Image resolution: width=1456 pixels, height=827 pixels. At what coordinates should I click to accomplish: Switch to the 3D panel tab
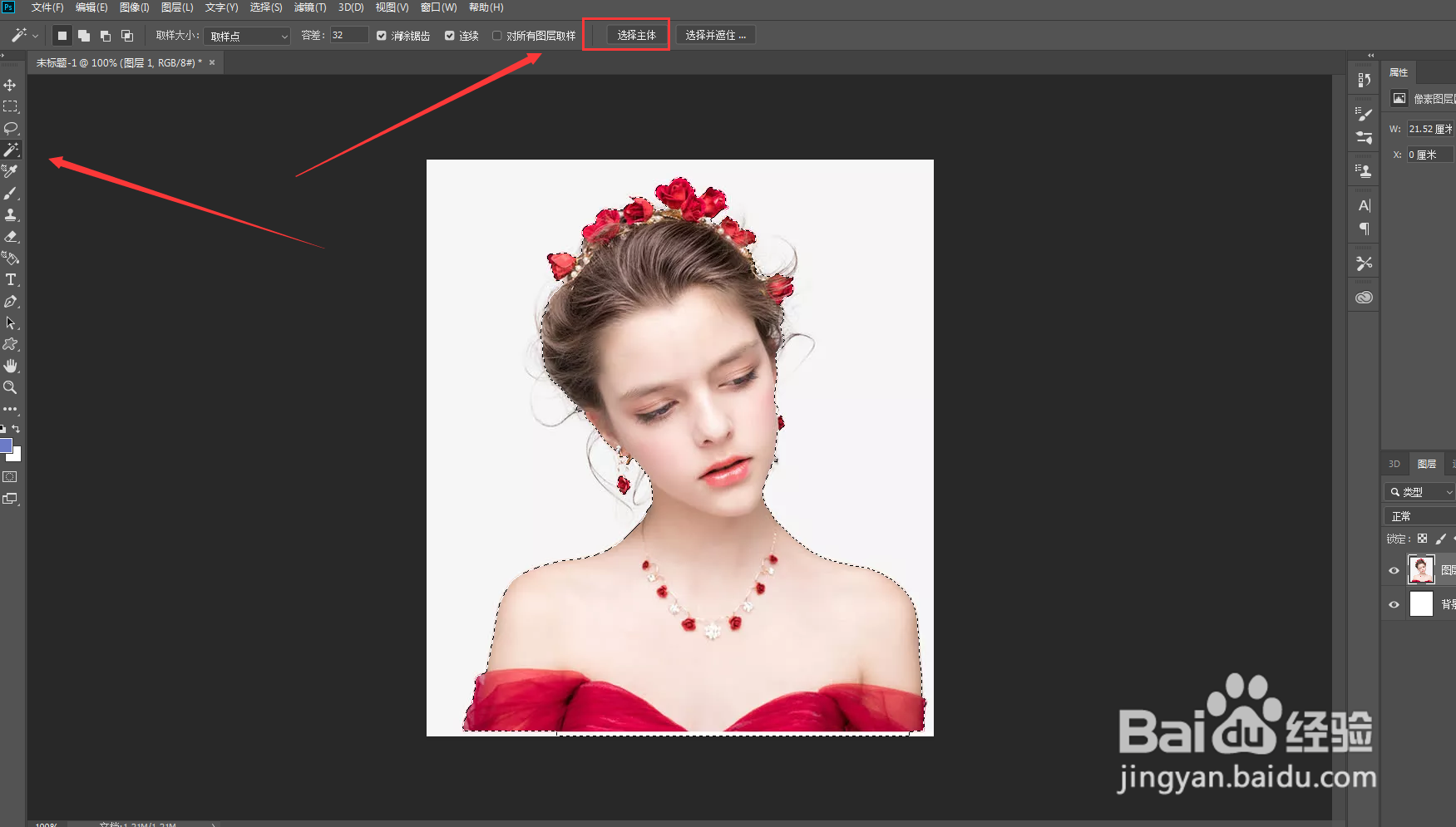point(1394,464)
